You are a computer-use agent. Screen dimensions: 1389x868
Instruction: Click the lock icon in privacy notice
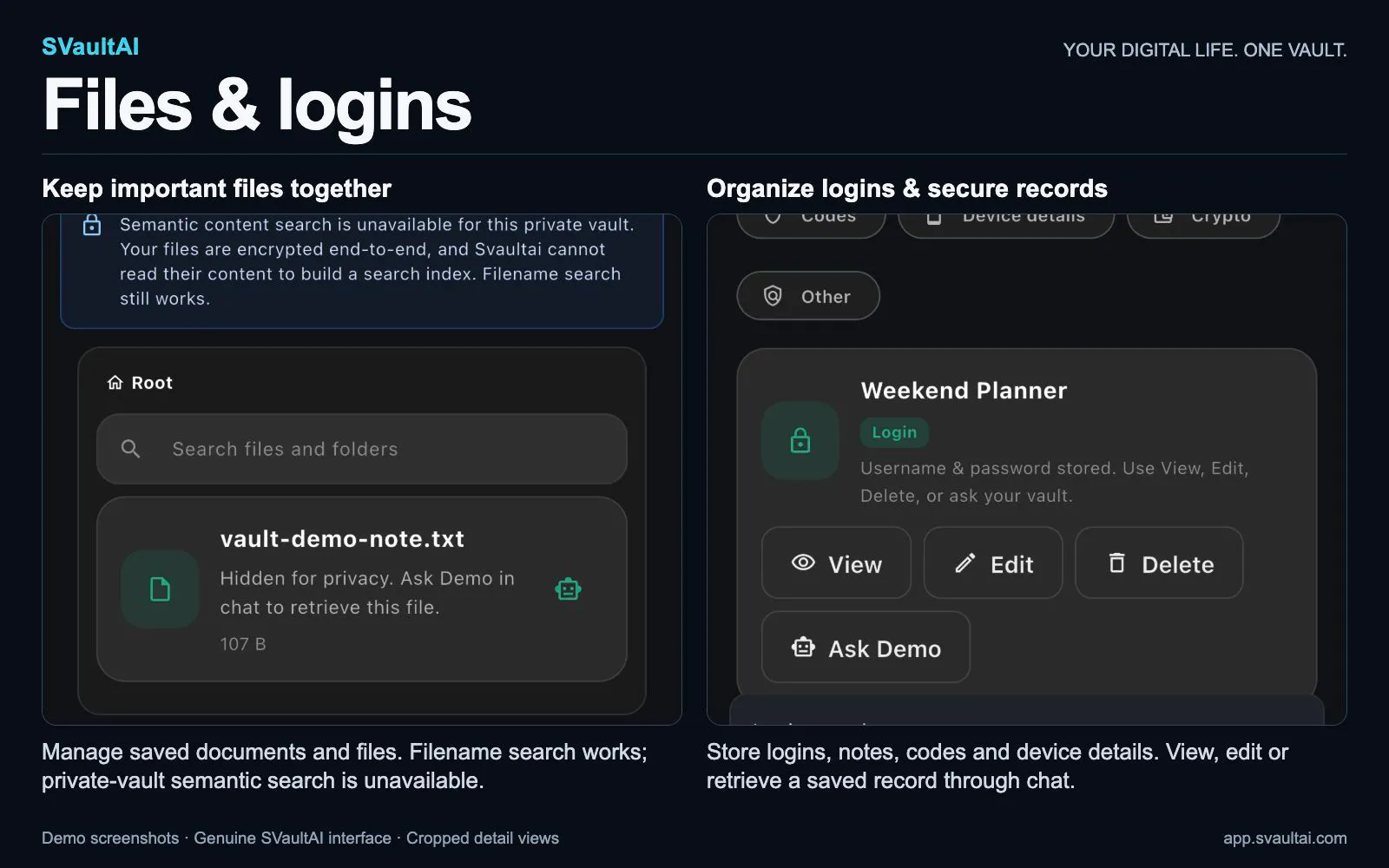(x=91, y=226)
